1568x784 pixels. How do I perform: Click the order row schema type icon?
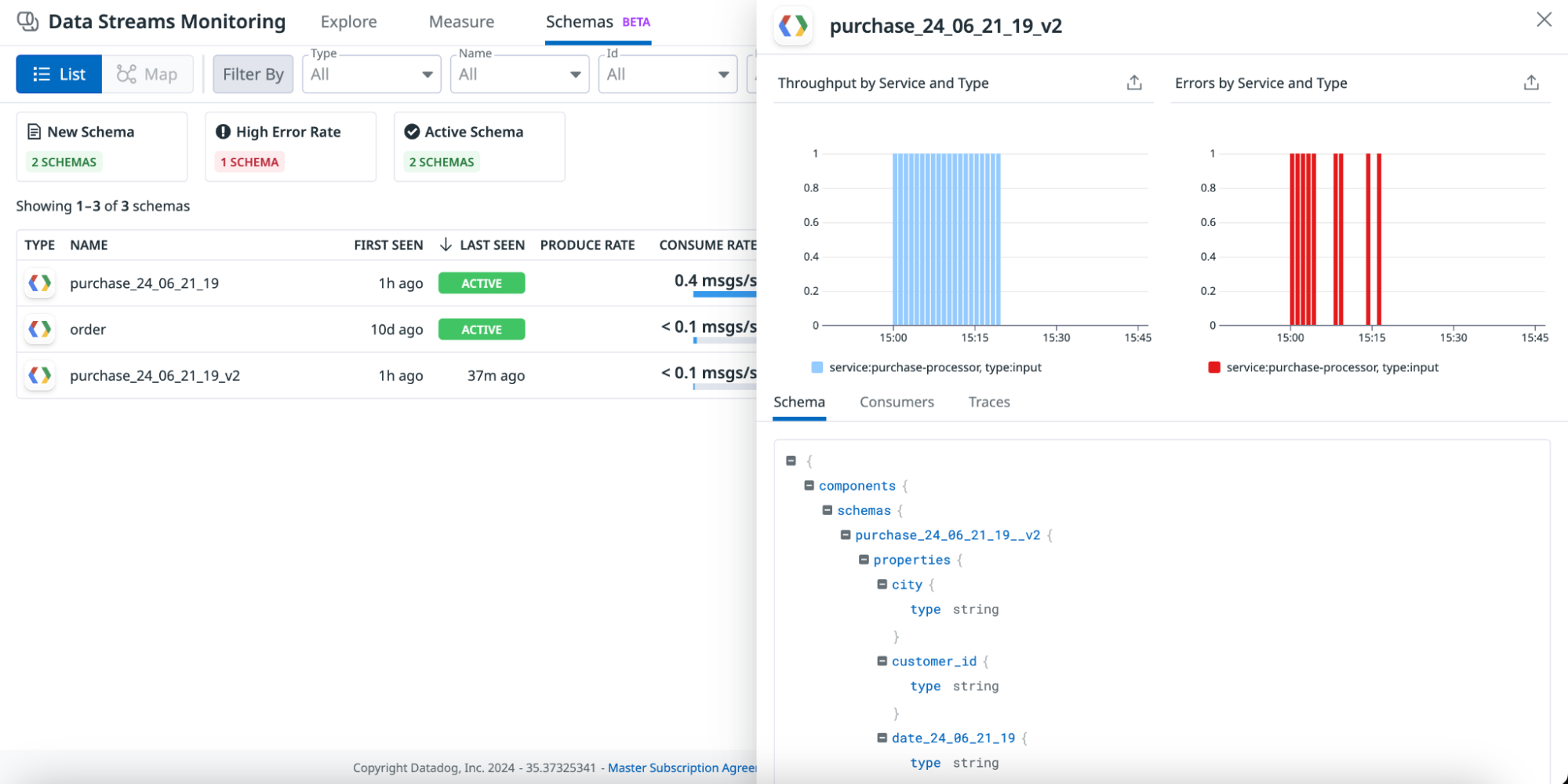point(40,330)
